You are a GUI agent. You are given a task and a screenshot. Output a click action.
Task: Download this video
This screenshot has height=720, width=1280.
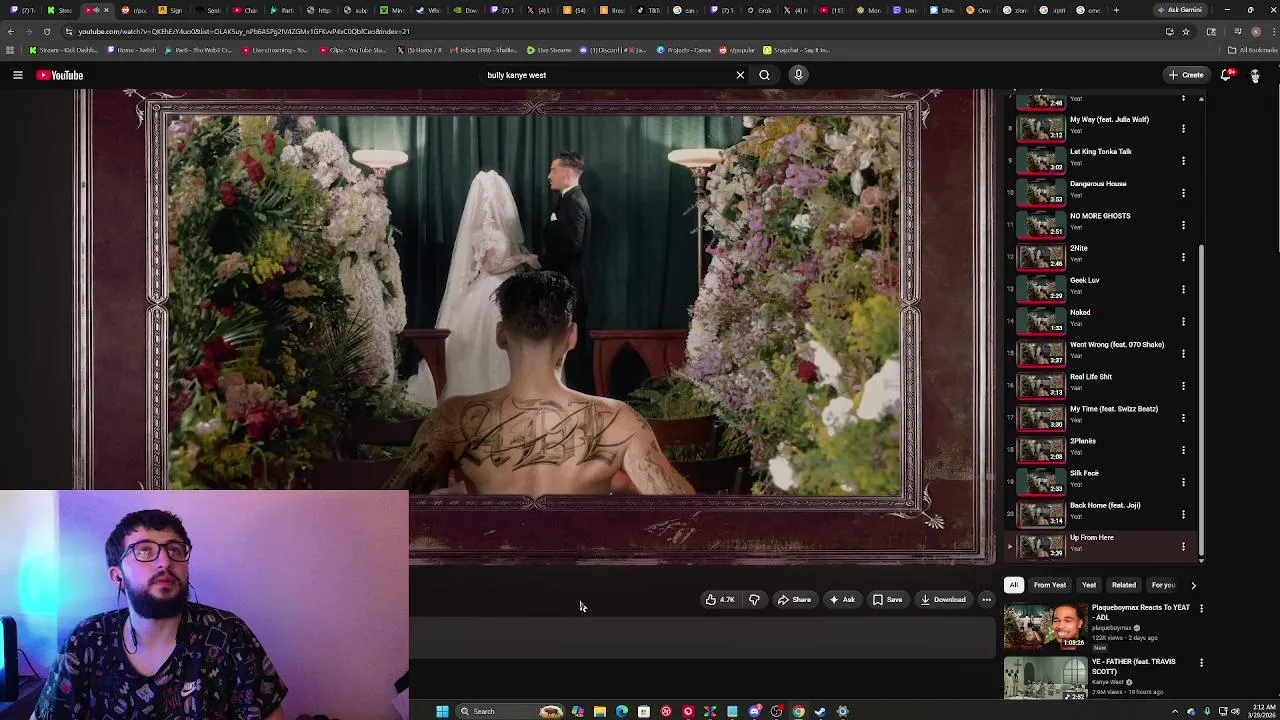point(944,600)
